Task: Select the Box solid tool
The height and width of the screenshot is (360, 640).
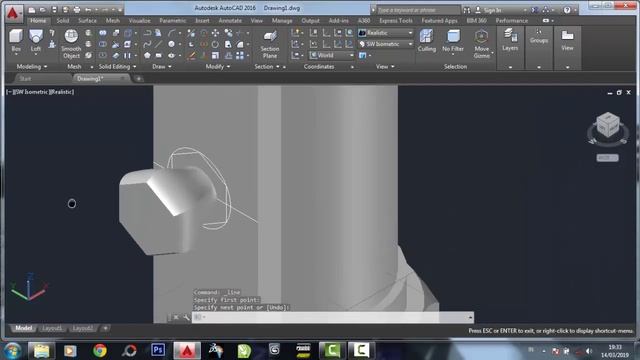Action: point(16,41)
